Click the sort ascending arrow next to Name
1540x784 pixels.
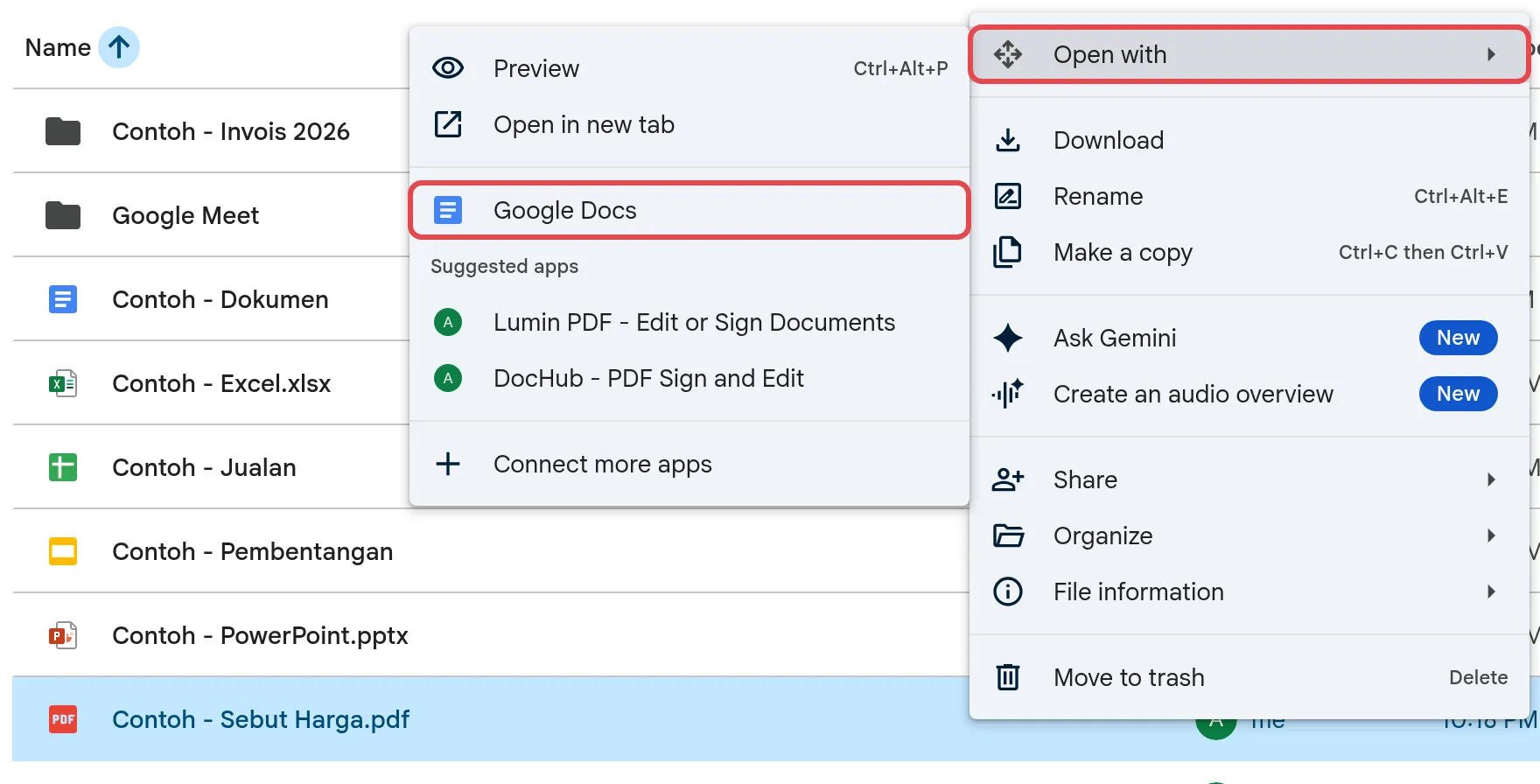(119, 47)
